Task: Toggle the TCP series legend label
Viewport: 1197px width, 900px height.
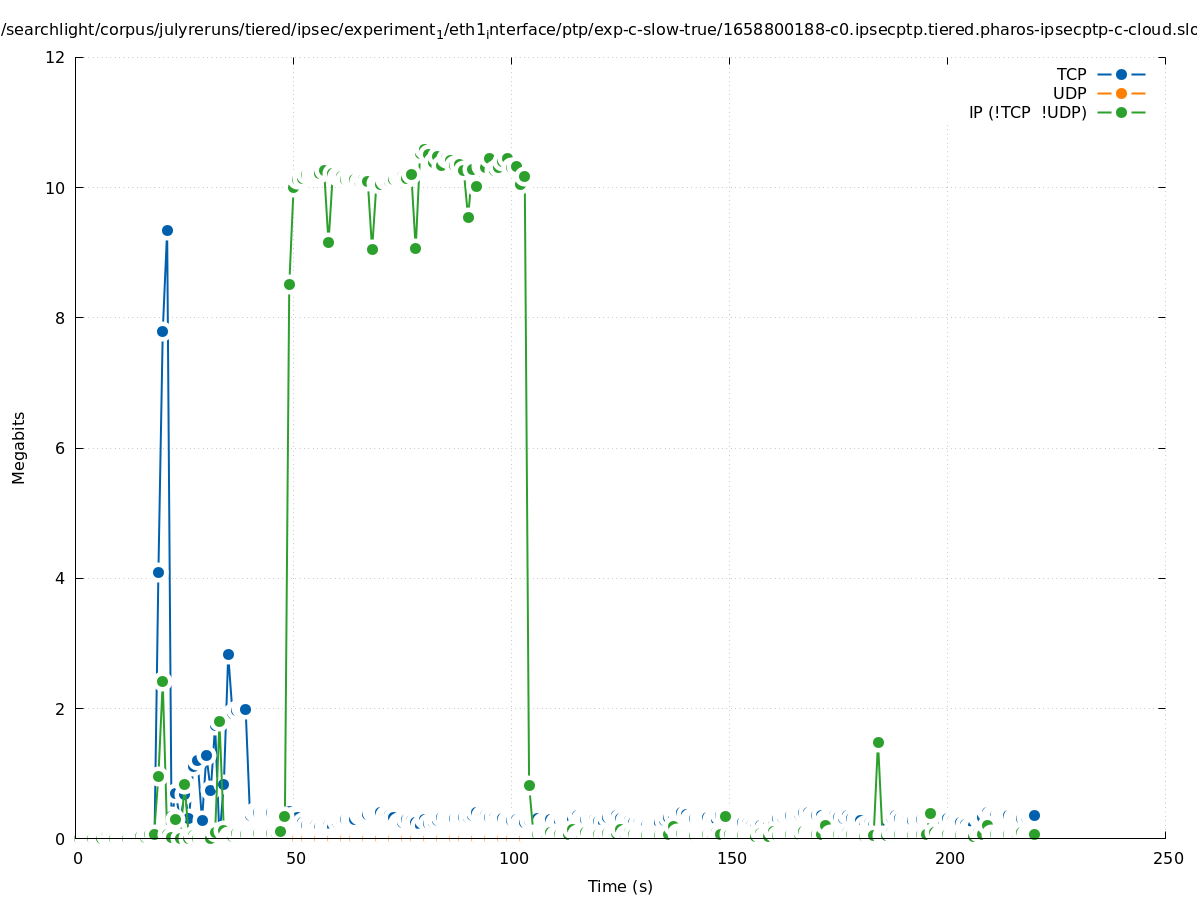Action: tap(1071, 74)
